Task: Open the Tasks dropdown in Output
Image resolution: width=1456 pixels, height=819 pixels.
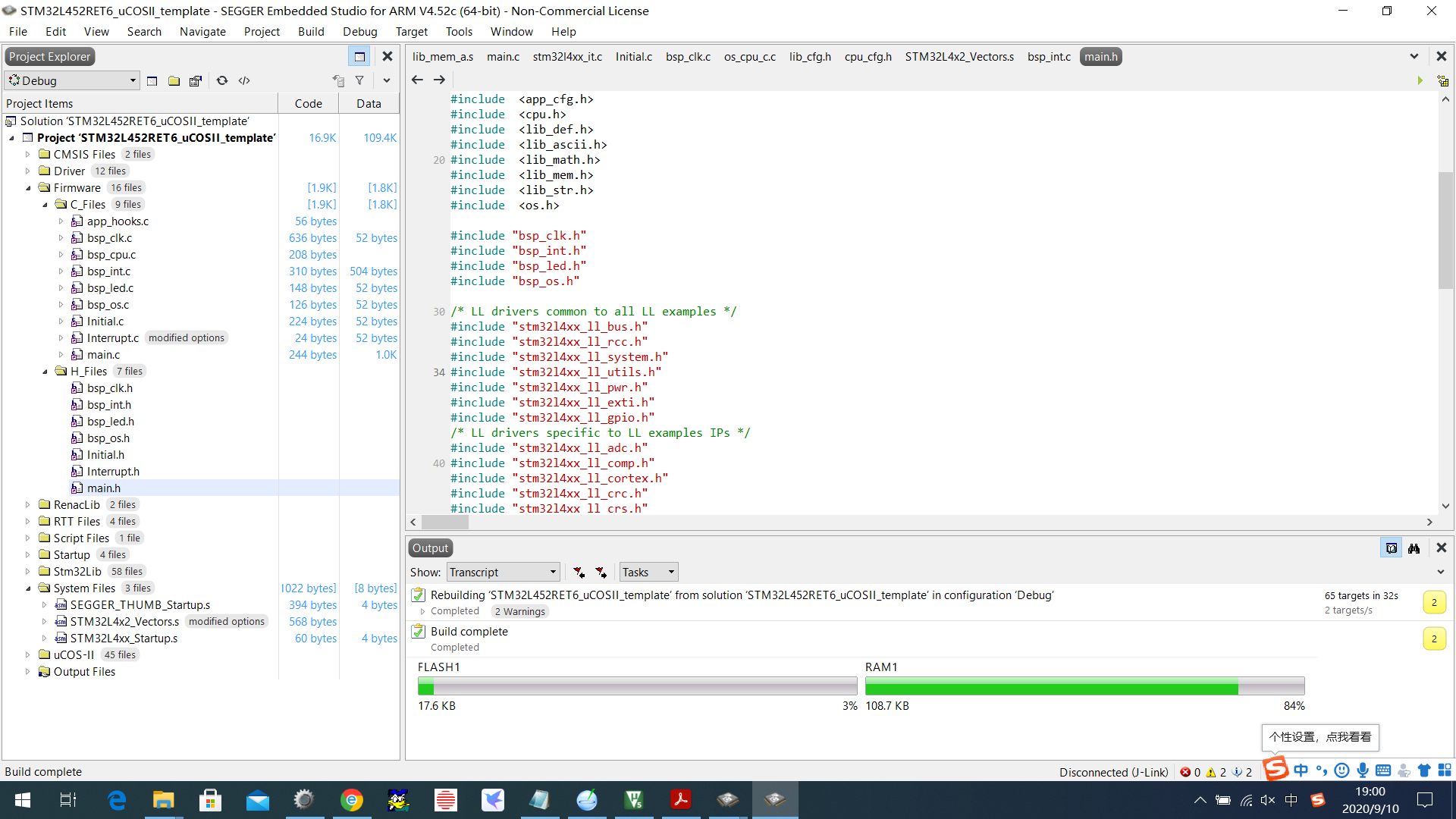Action: pyautogui.click(x=648, y=573)
